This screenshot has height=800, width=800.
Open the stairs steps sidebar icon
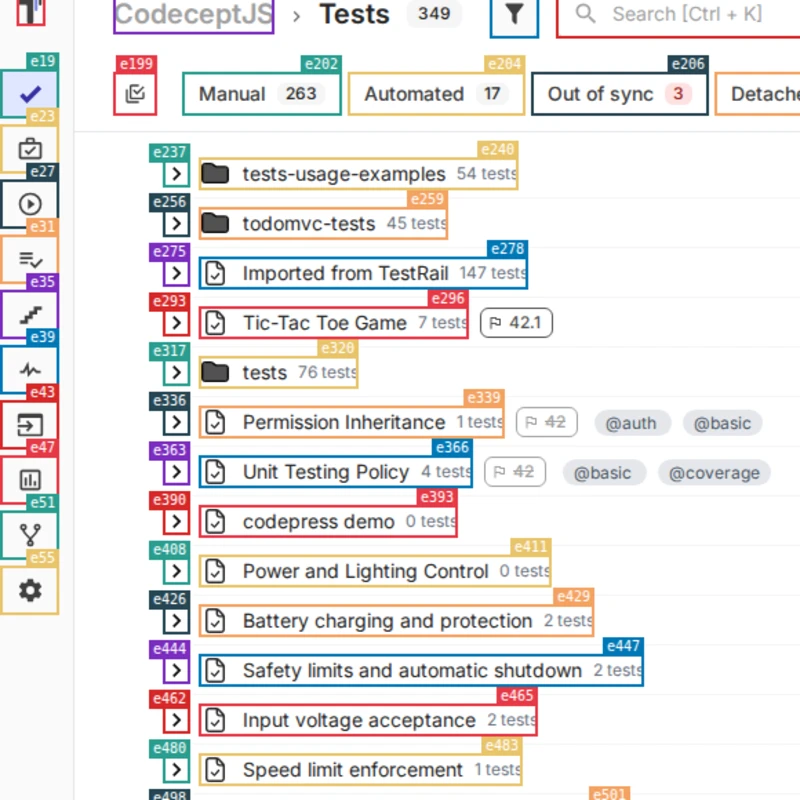pos(30,314)
